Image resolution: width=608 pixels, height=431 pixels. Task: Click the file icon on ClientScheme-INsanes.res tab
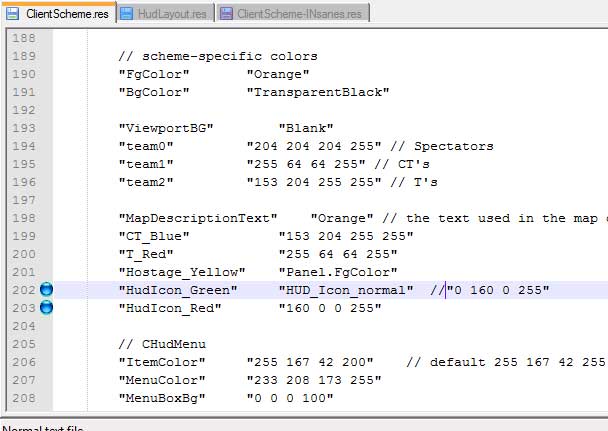tap(226, 13)
